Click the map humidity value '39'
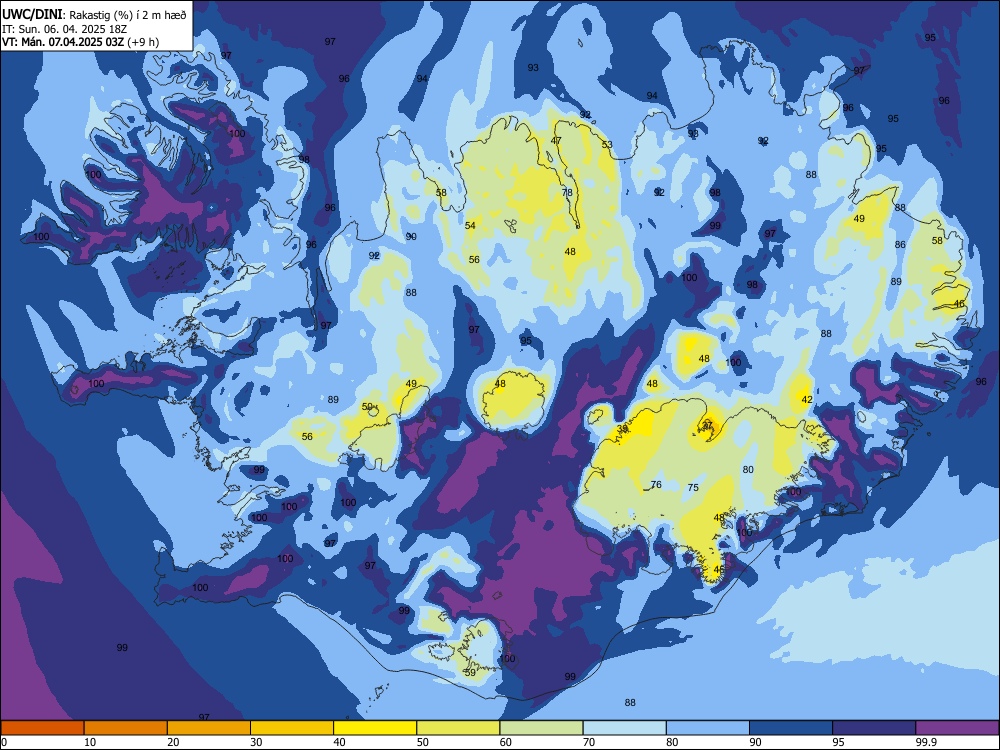This screenshot has height=750, width=1000. [x=622, y=429]
